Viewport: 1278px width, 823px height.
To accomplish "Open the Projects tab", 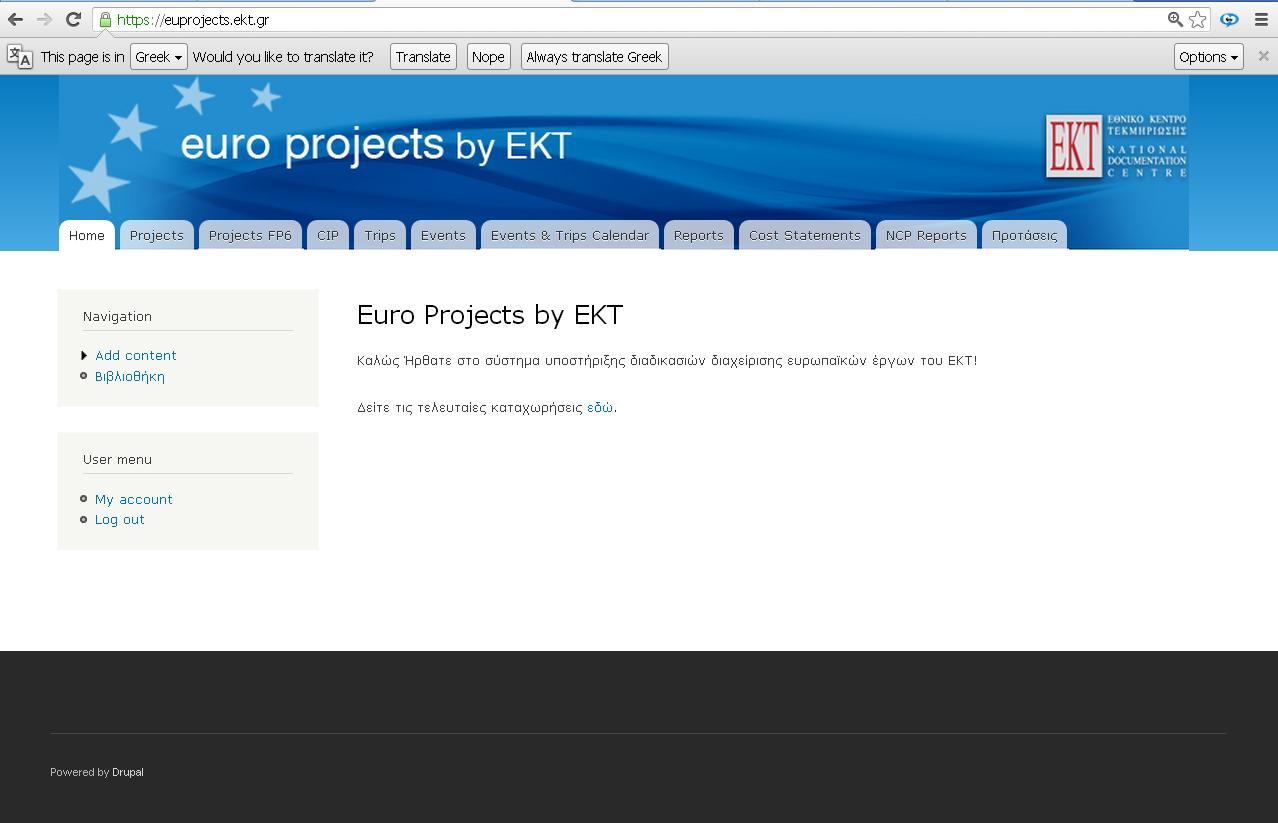I will tap(157, 235).
